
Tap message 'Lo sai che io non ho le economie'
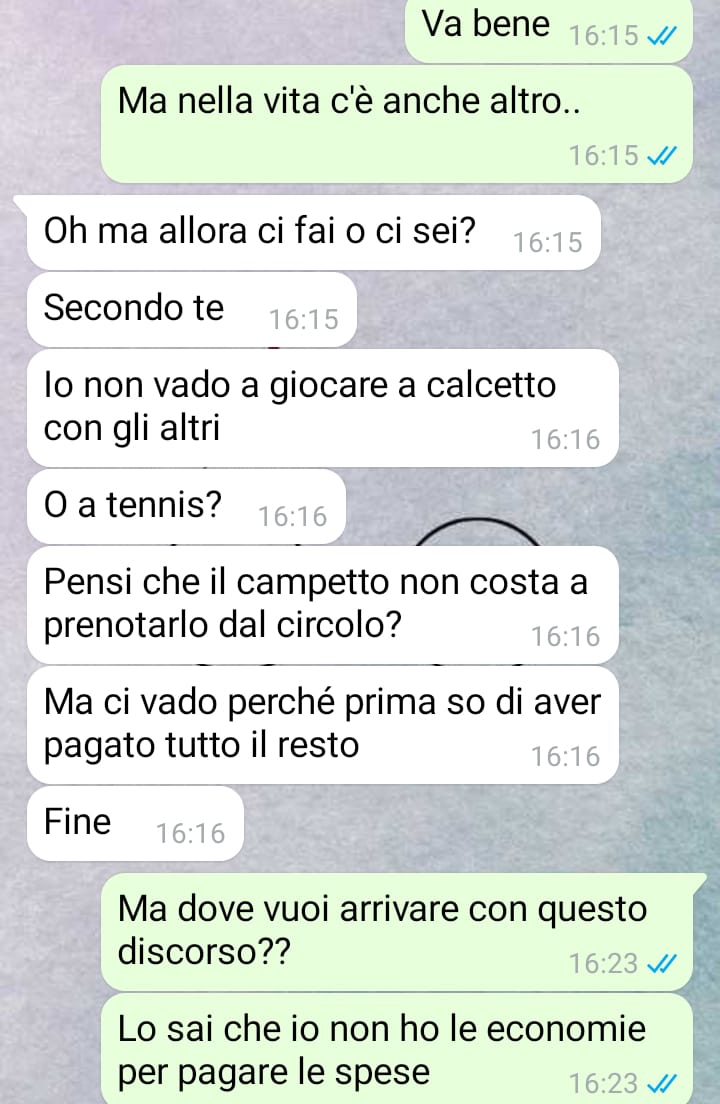coord(397,1049)
